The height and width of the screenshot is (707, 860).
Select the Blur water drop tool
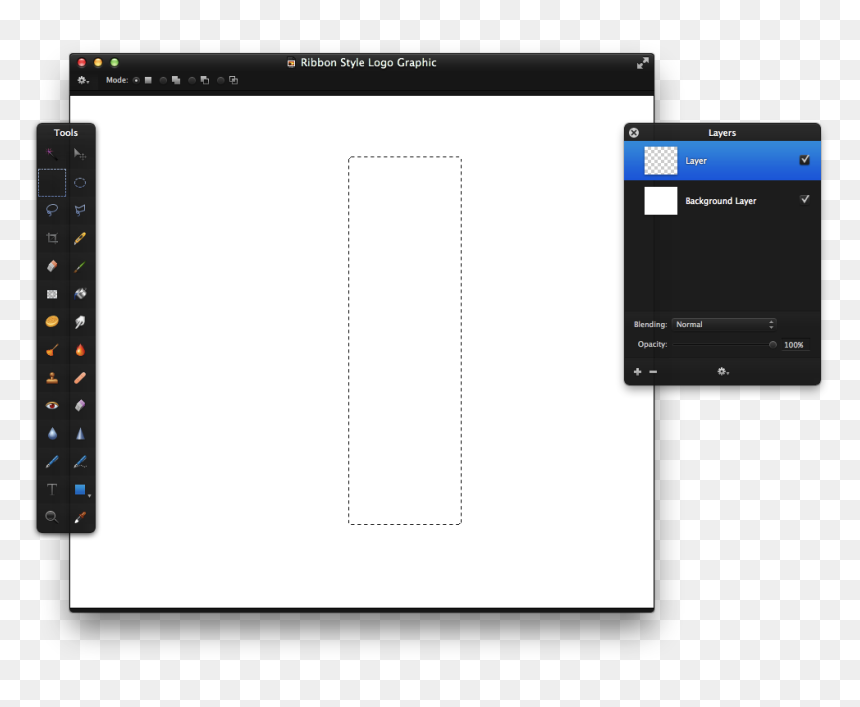pos(52,434)
